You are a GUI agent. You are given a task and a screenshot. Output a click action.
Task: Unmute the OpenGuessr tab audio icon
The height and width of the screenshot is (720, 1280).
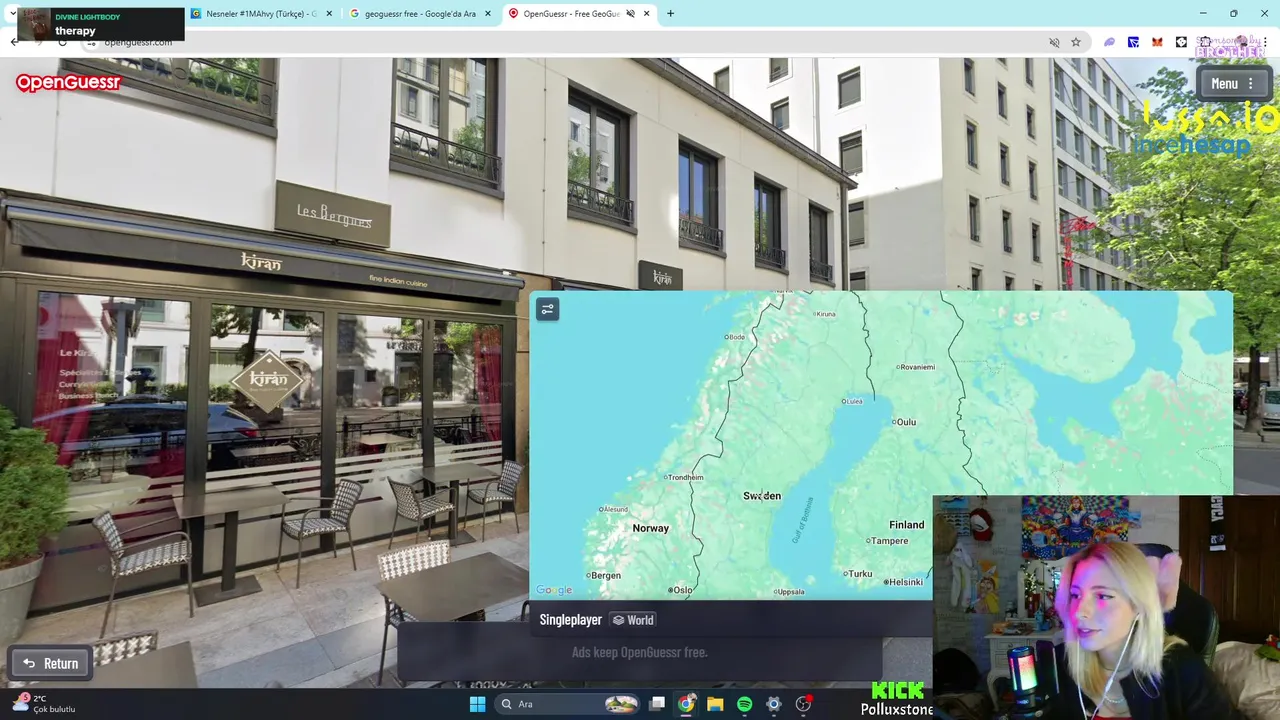[630, 14]
